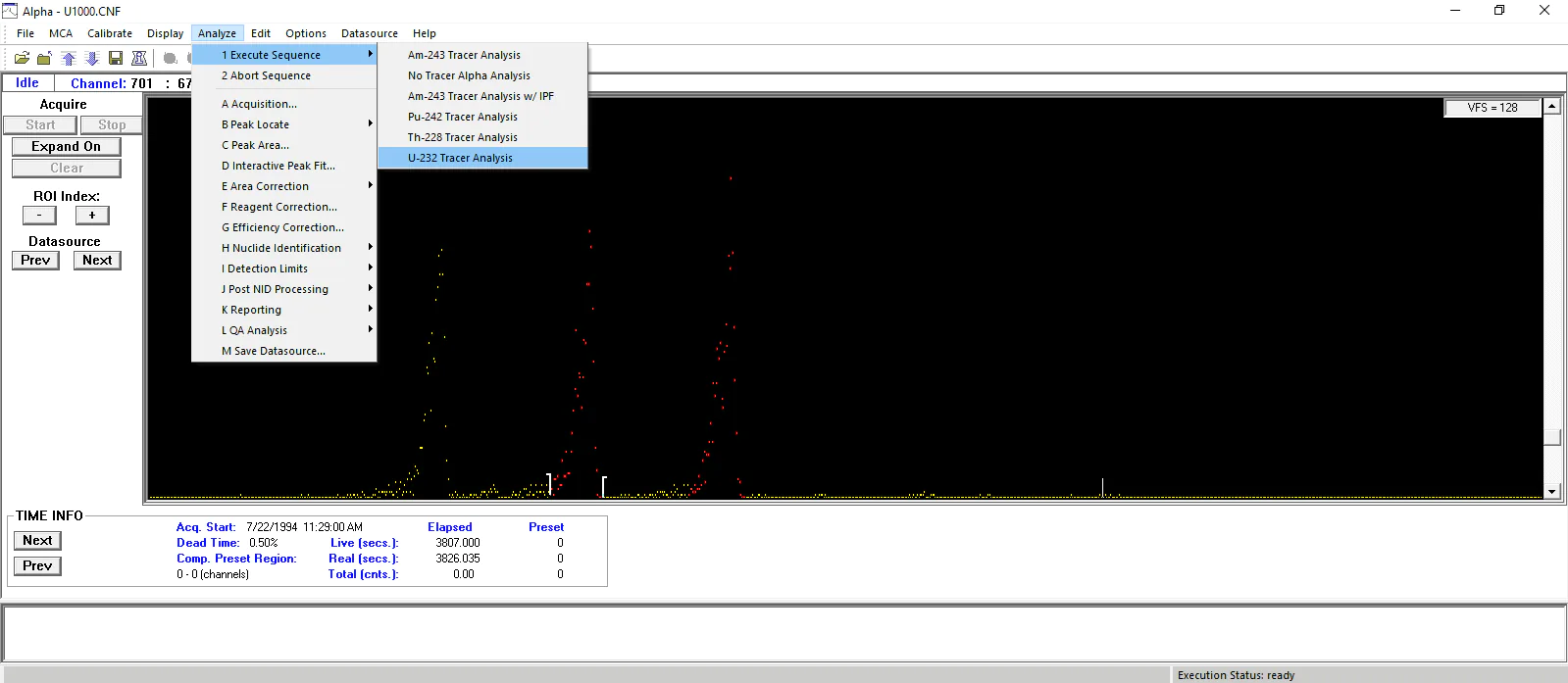1568x683 pixels.
Task: Click the Alpha application icon in title bar
Action: click(10, 11)
